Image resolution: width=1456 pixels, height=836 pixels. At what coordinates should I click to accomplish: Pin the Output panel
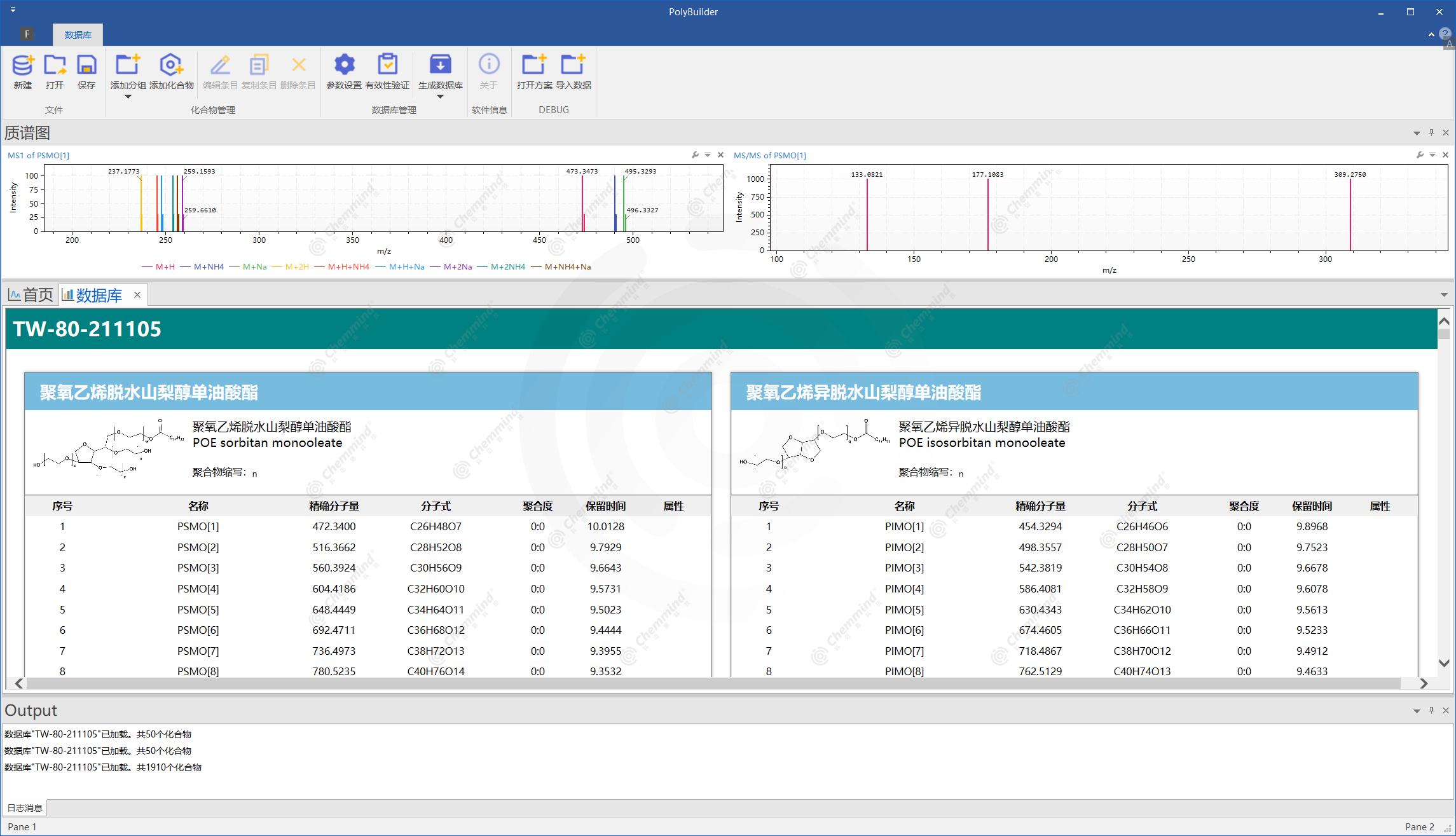[x=1431, y=711]
